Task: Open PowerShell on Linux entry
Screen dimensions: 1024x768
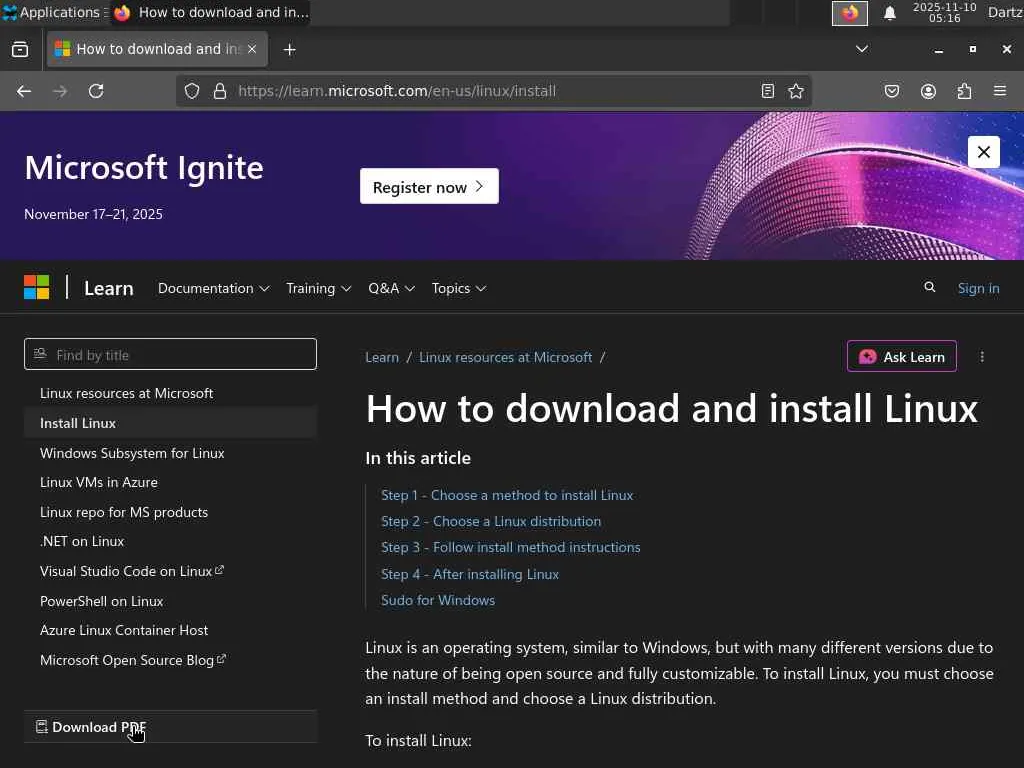Action: (101, 601)
